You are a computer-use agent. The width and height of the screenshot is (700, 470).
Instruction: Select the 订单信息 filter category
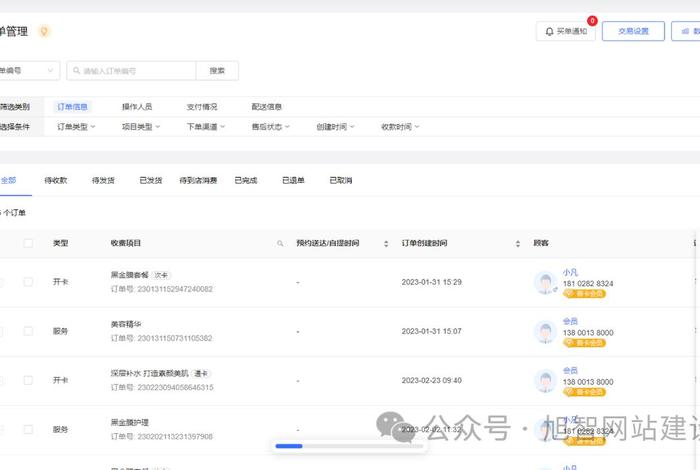coord(72,107)
